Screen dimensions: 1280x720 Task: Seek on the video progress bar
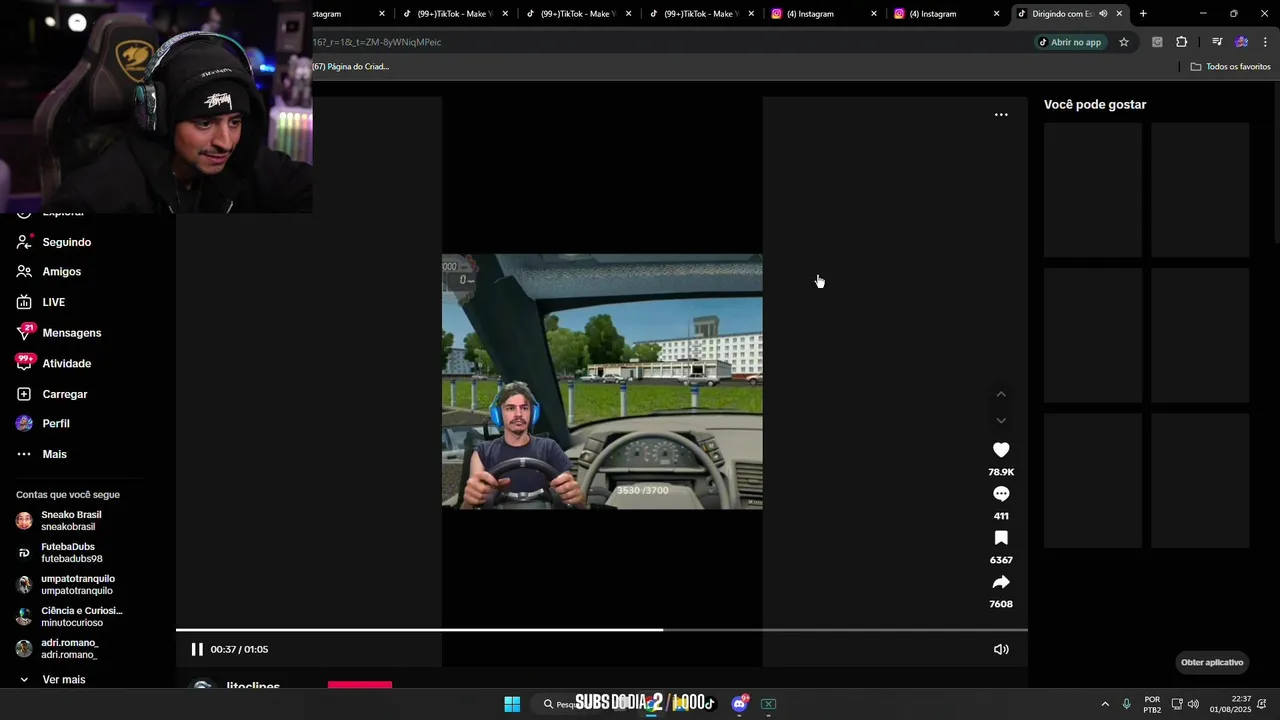[602, 630]
